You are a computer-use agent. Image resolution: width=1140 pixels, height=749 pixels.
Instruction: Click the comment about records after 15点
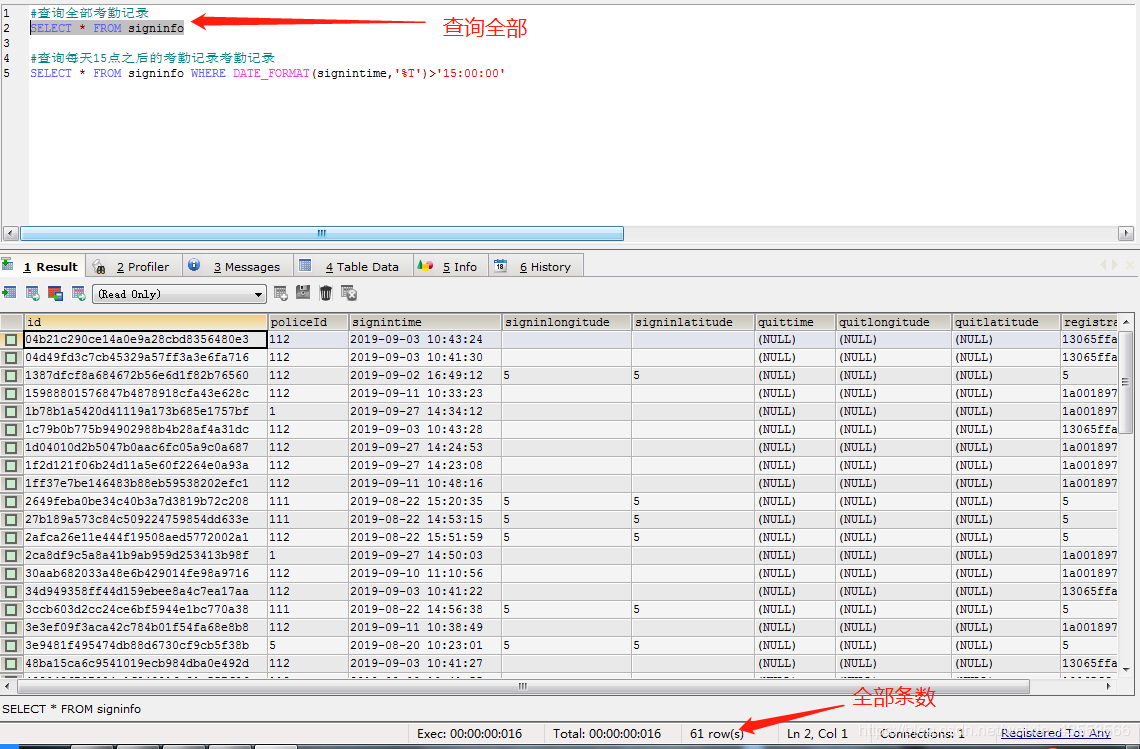pyautogui.click(x=152, y=58)
